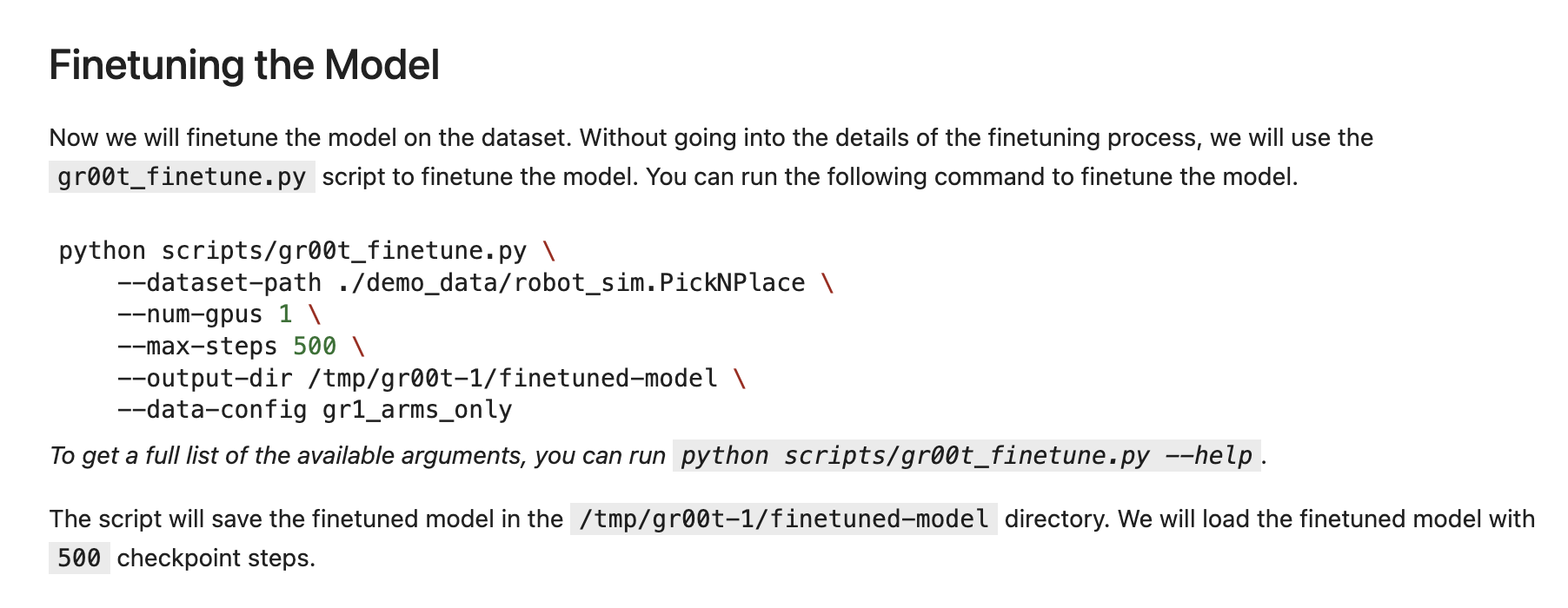Click the /tmp/gr00t-1/finetuned-model path in the command
Screen dimensions: 1568x608
(x=513, y=379)
